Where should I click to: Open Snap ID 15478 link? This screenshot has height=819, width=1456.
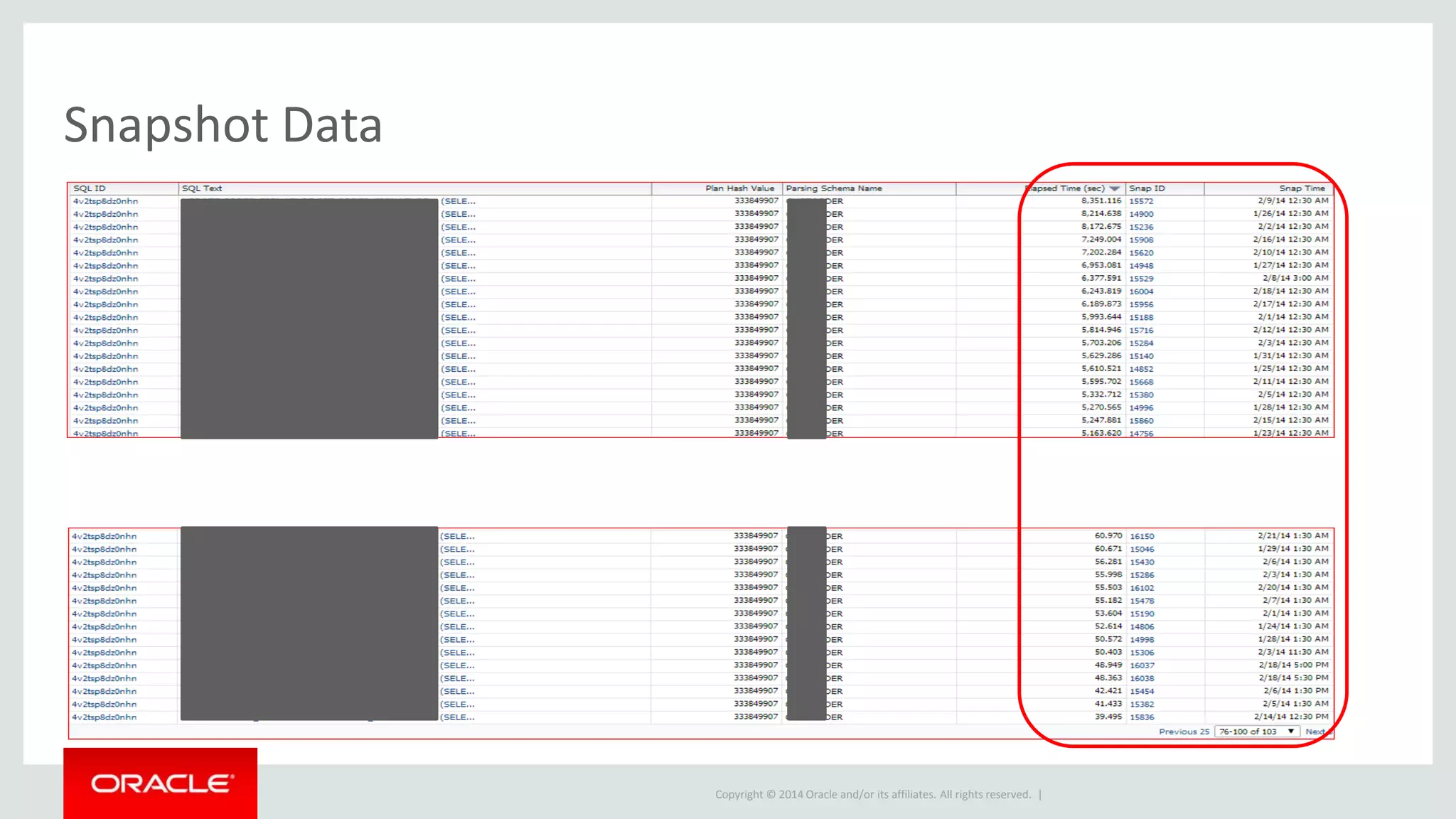click(1142, 601)
